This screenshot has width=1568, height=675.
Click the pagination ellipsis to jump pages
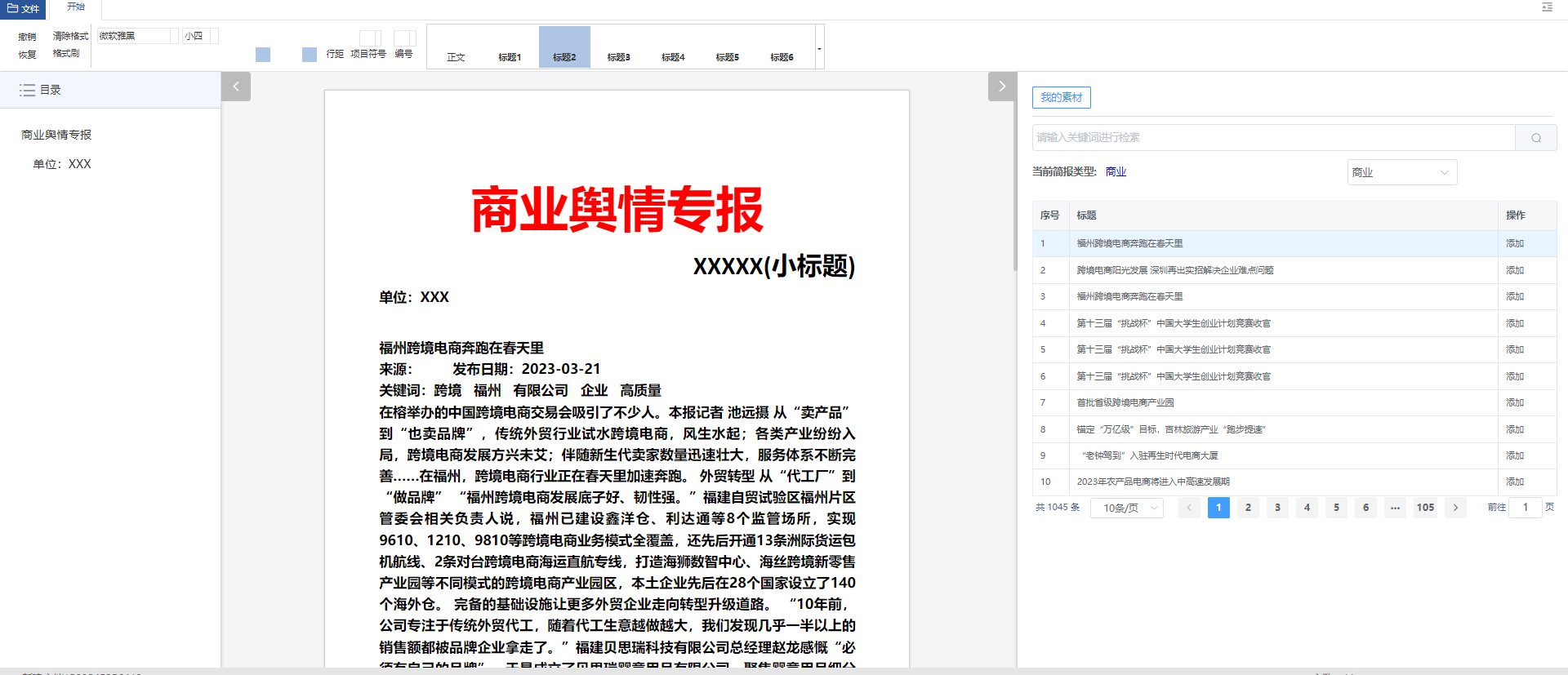tap(1395, 508)
